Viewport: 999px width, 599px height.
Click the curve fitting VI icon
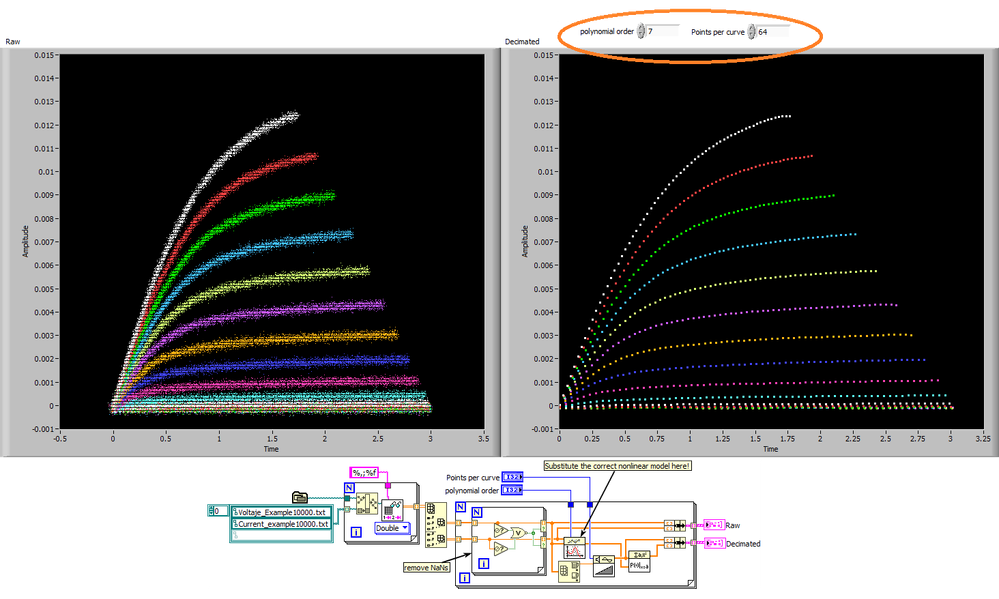(x=574, y=547)
